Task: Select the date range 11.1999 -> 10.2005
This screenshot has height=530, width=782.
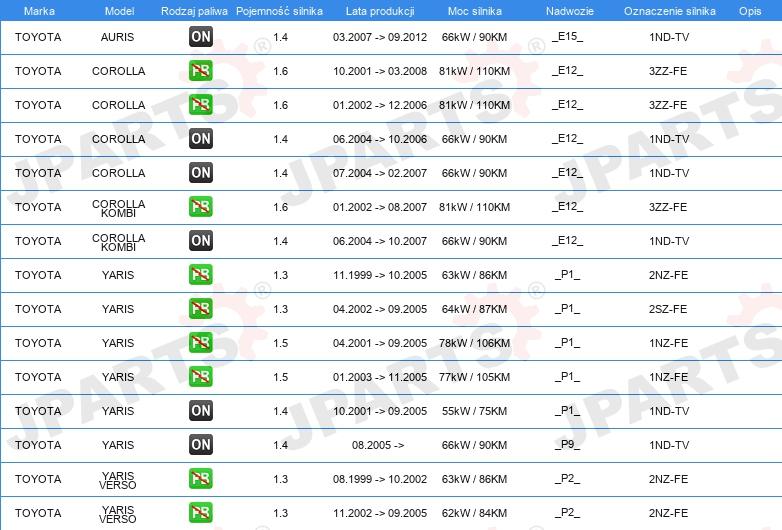Action: click(x=380, y=275)
